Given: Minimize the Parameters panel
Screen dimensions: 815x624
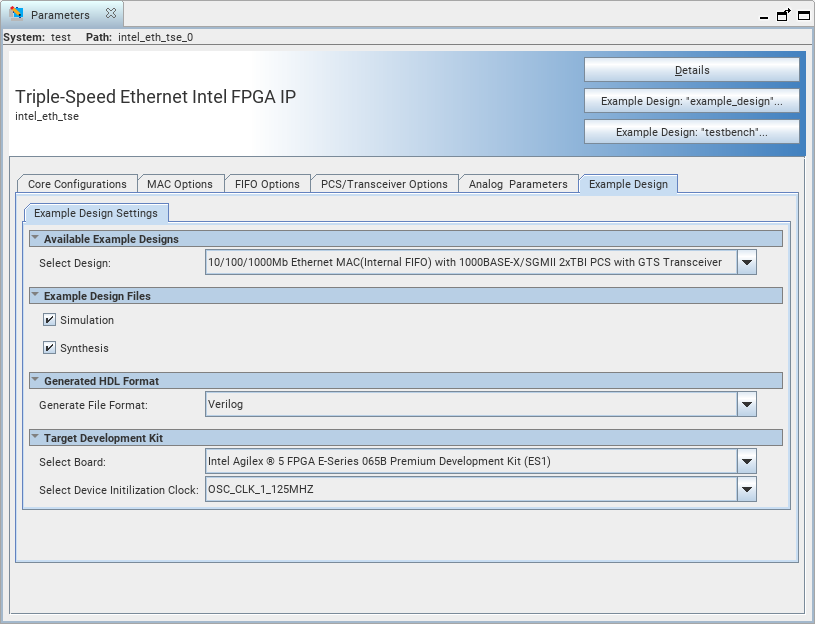Looking at the screenshot, I should point(764,17).
